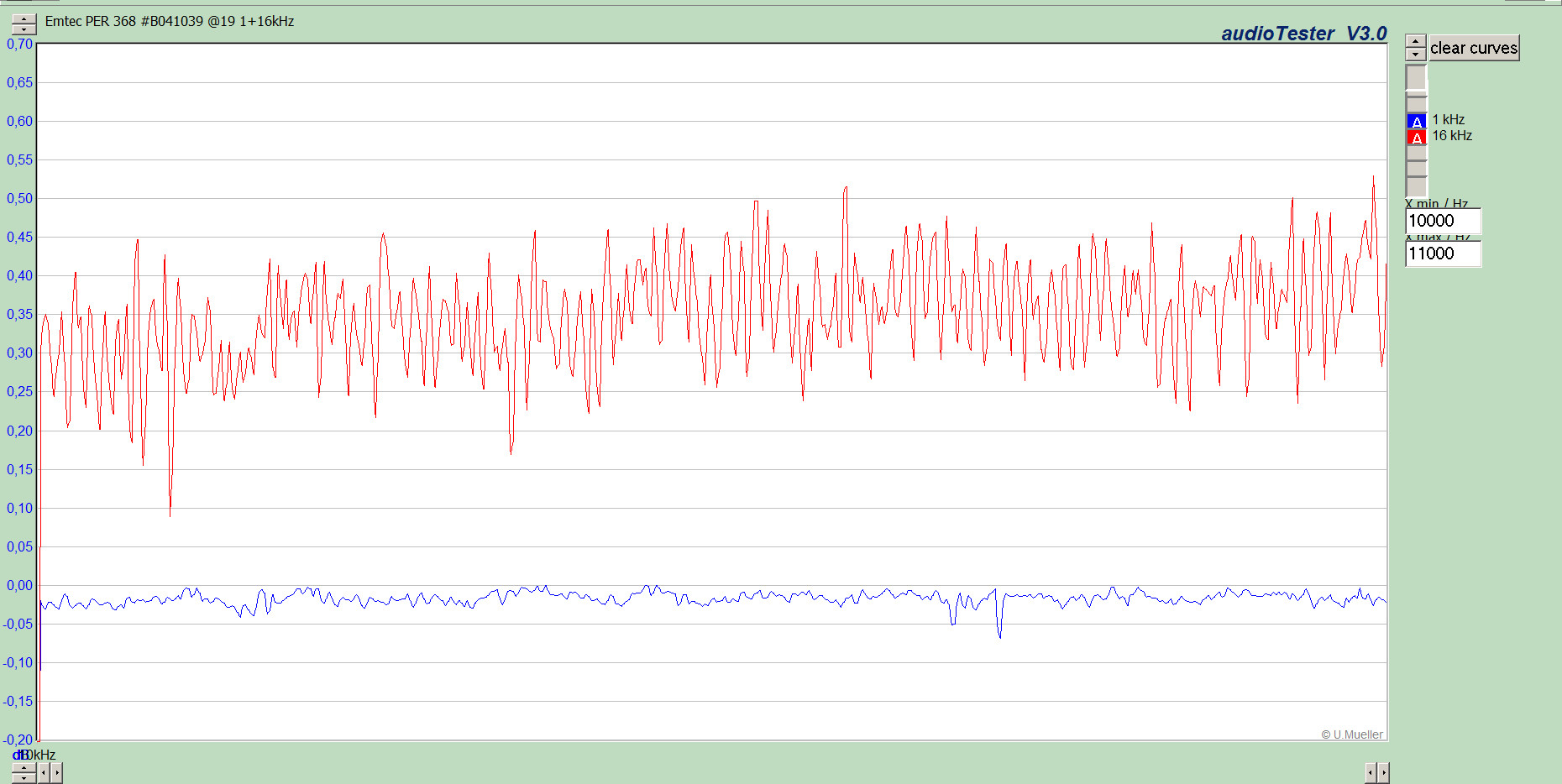
Task: Click the clear curves button
Action: click(x=1474, y=48)
